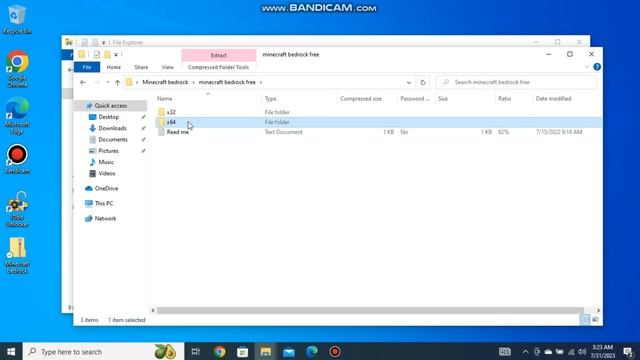Image resolution: width=640 pixels, height=360 pixels.
Task: Expand breadcrumb arrow after minecraft bedrock free
Action: 261,82
